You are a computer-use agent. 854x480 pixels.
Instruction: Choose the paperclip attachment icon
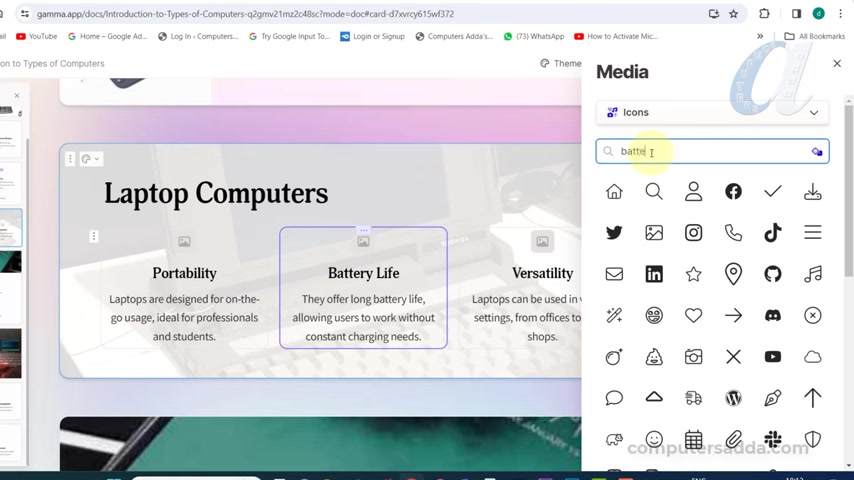(x=733, y=439)
